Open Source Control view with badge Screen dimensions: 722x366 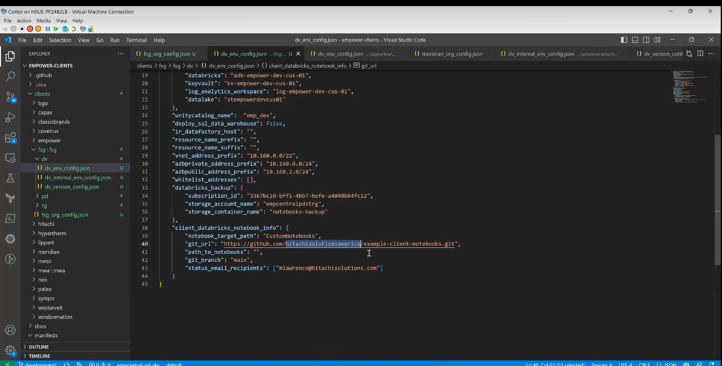10,97
